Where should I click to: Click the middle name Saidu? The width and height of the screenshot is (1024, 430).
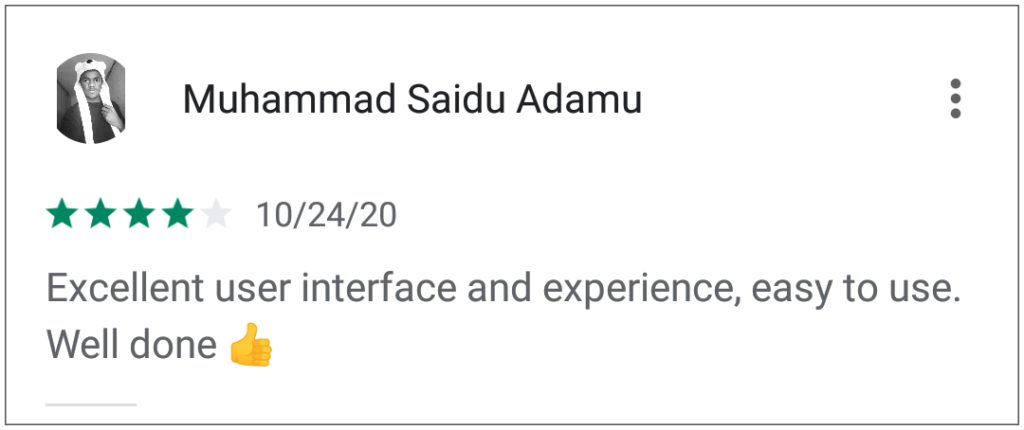click(459, 100)
